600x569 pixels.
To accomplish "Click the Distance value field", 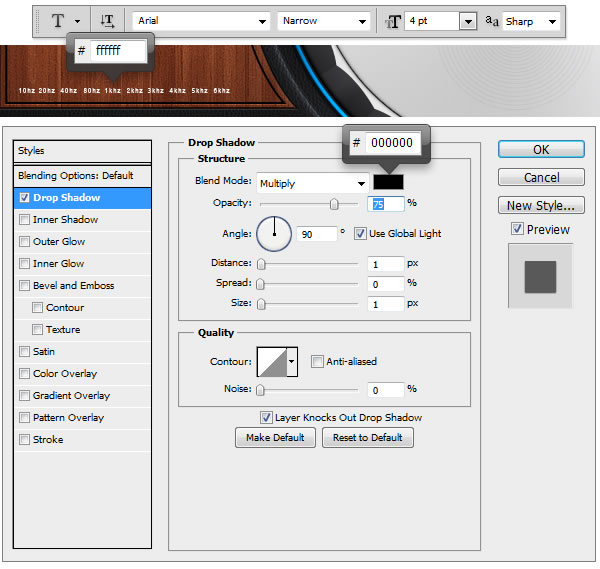I will coord(385,264).
